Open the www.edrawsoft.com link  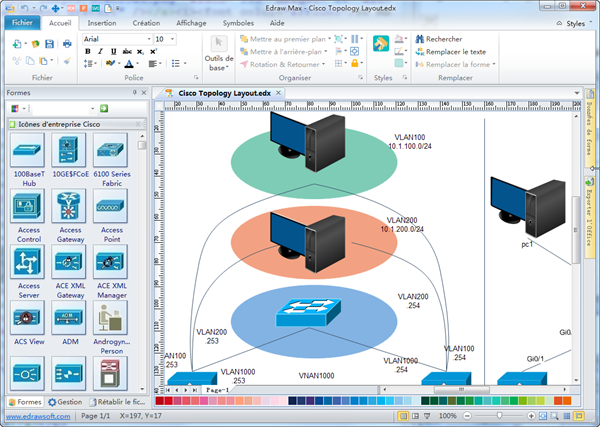tap(34, 415)
